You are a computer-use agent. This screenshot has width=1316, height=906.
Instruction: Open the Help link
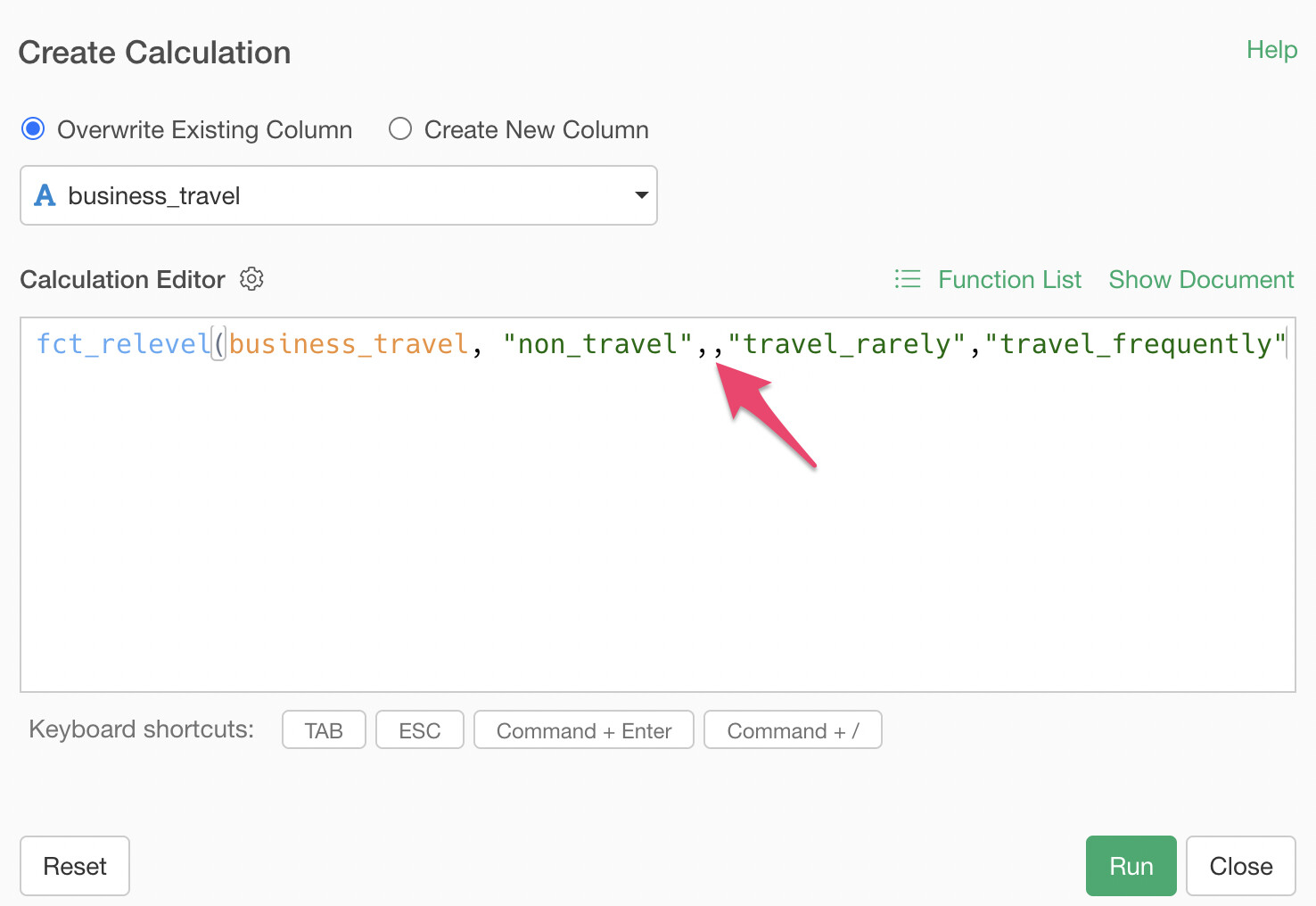click(1271, 50)
